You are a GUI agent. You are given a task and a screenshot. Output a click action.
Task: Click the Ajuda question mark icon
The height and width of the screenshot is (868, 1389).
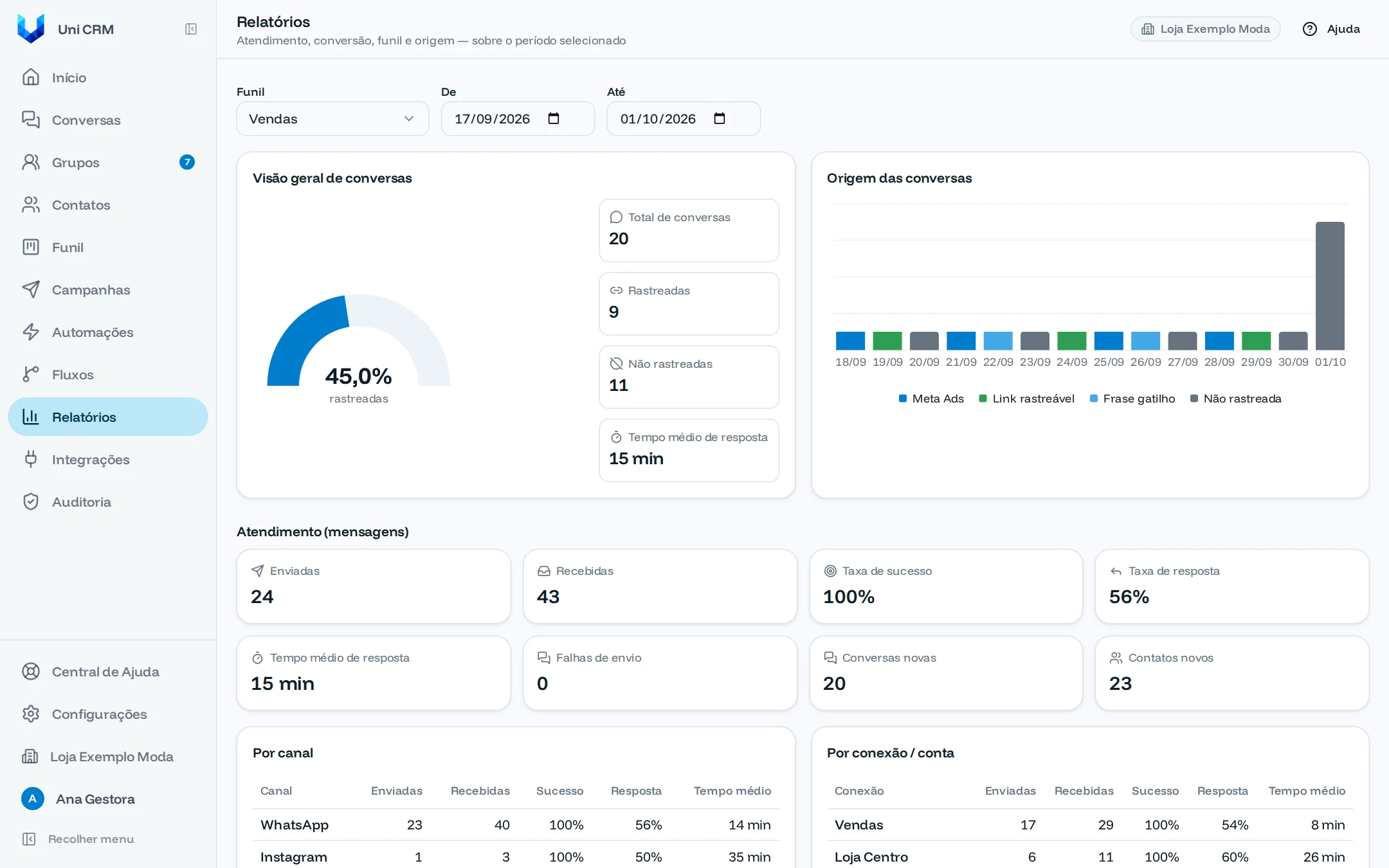click(1310, 29)
